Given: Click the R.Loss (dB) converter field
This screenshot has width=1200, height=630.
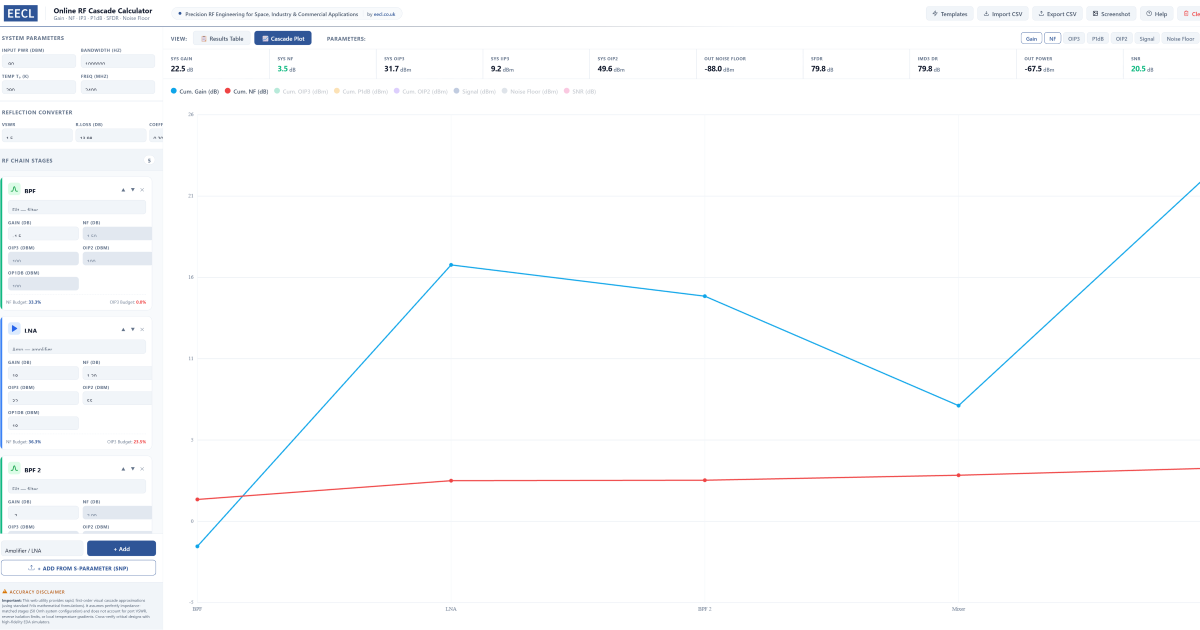Looking at the screenshot, I should 111,136.
